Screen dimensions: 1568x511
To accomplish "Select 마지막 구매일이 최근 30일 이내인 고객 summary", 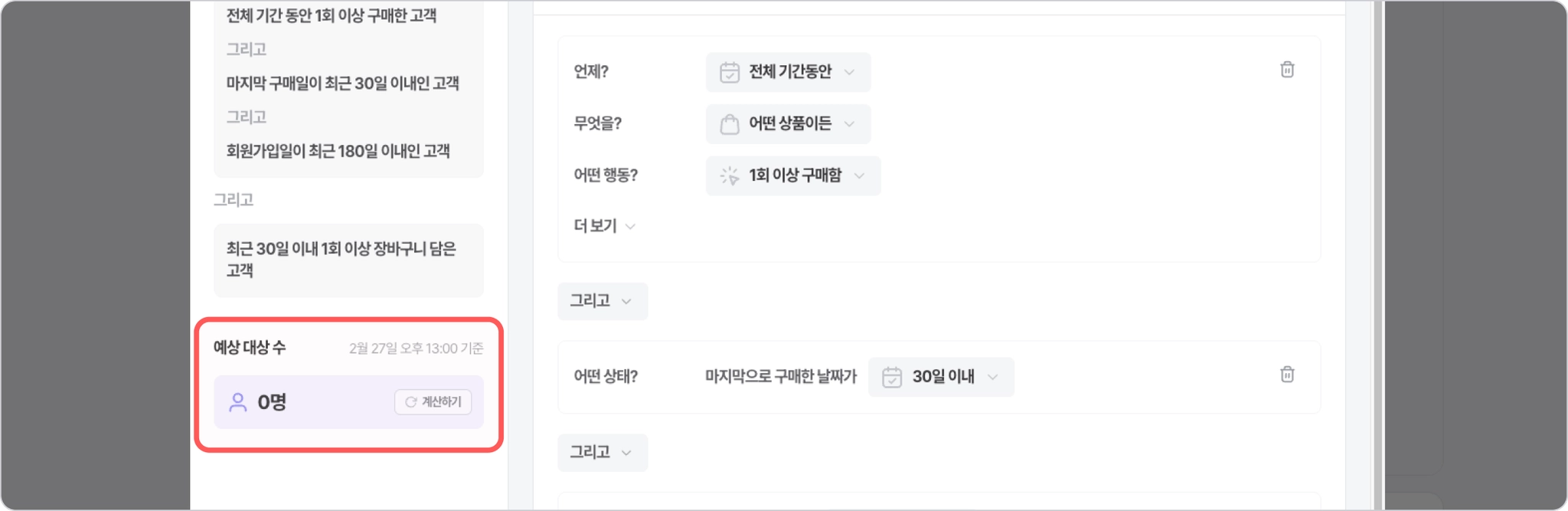I will (342, 84).
